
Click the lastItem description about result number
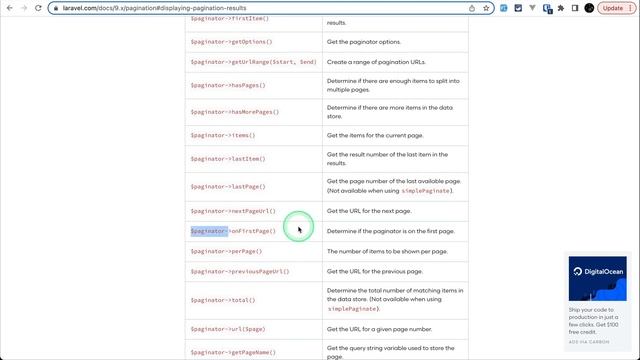point(387,159)
